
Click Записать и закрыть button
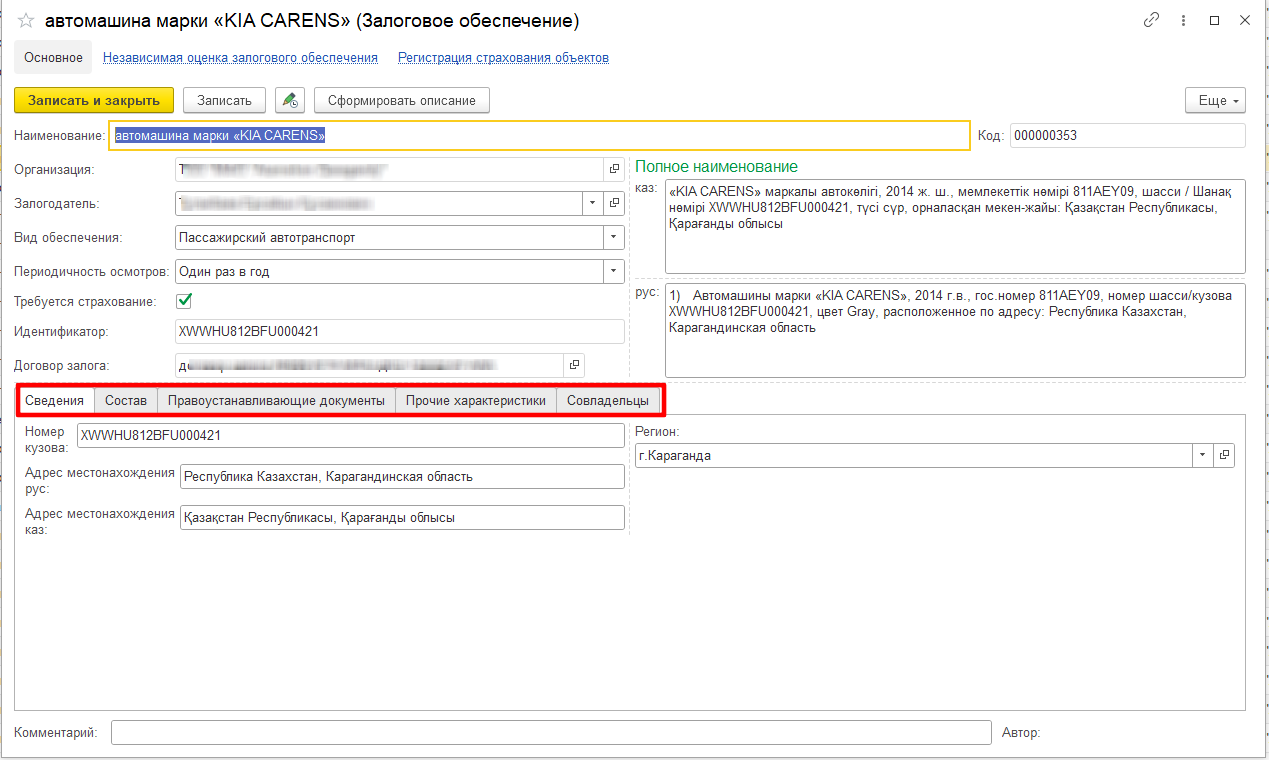point(94,100)
